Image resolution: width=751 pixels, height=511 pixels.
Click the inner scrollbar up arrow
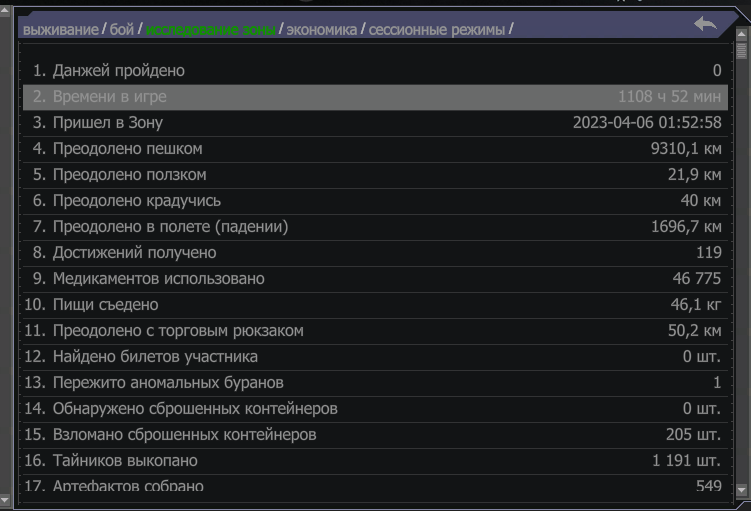tap(741, 35)
